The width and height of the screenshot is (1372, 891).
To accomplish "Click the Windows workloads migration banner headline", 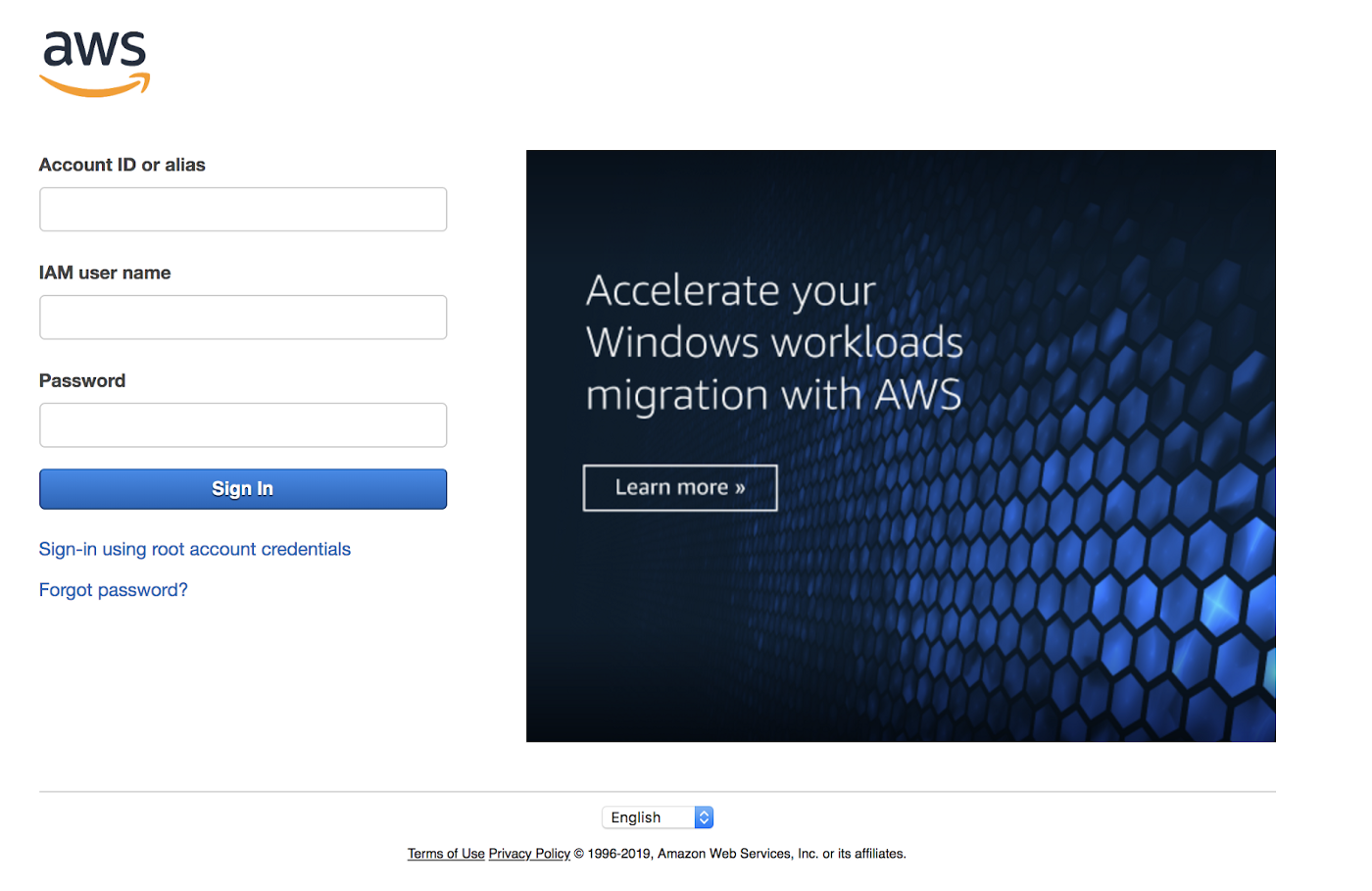I will pyautogui.click(x=774, y=343).
